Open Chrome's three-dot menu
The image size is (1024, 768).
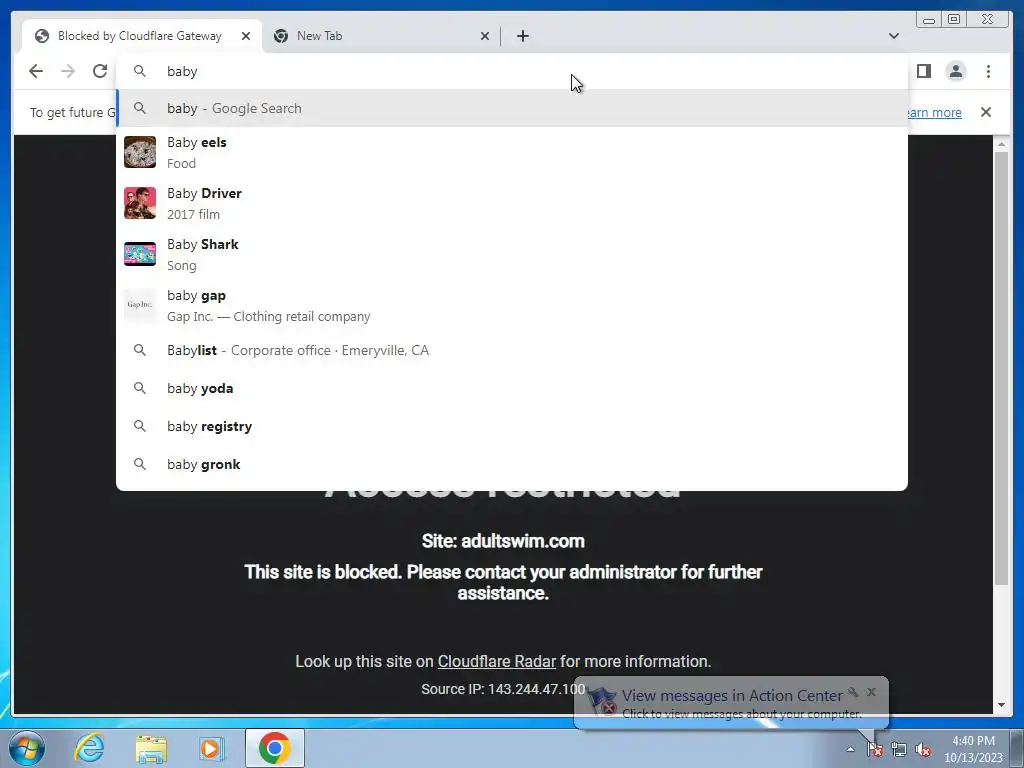tap(988, 71)
